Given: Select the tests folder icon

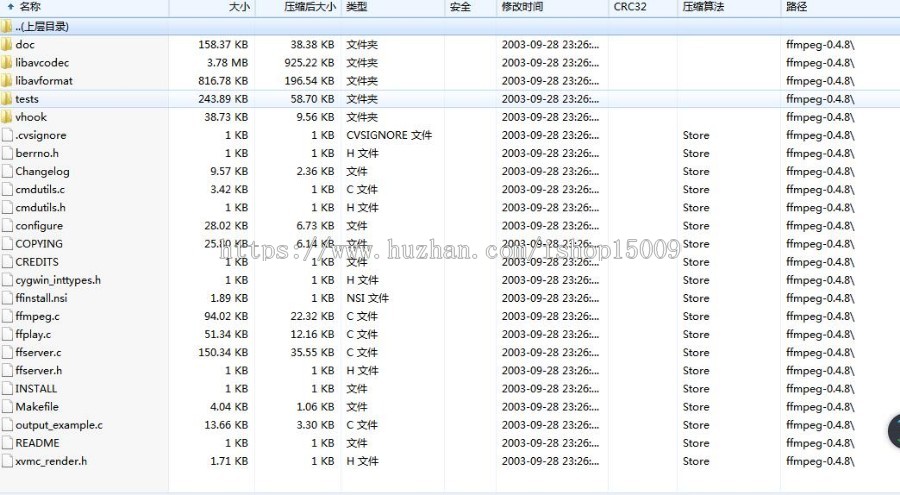Looking at the screenshot, I should point(6,99).
